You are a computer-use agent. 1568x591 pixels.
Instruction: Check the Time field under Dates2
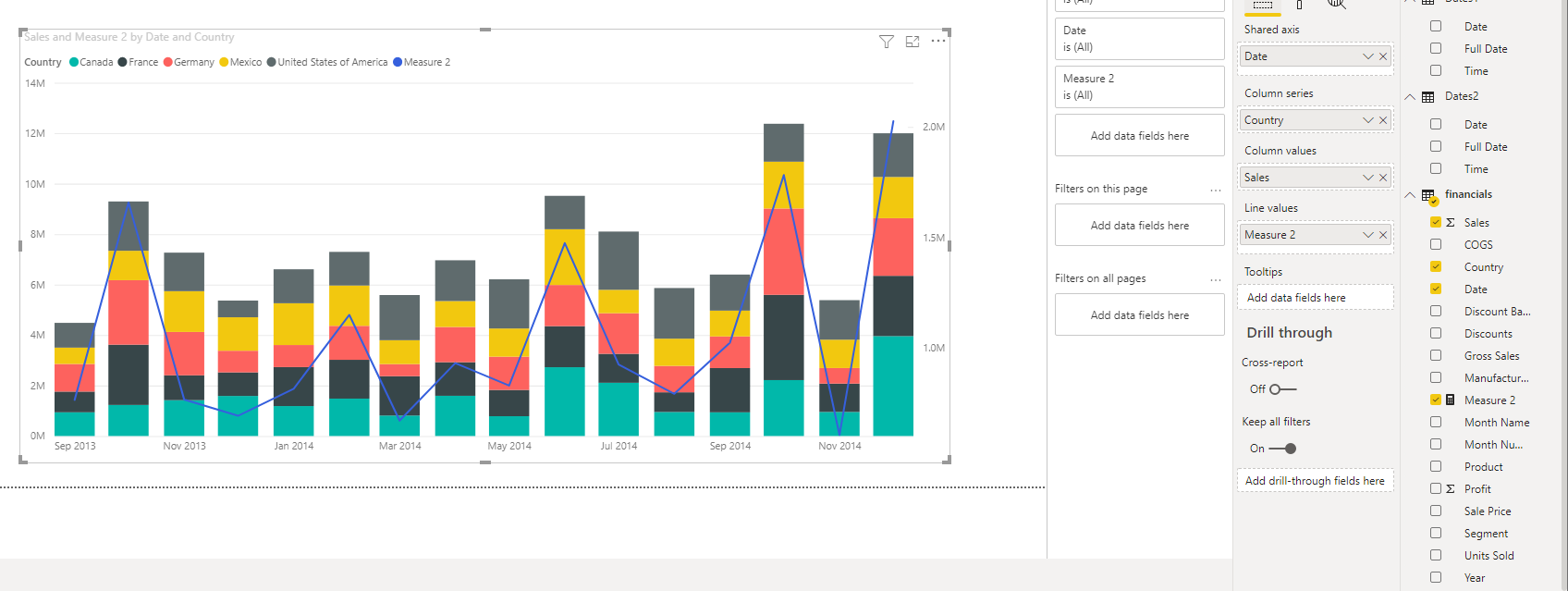click(1436, 168)
